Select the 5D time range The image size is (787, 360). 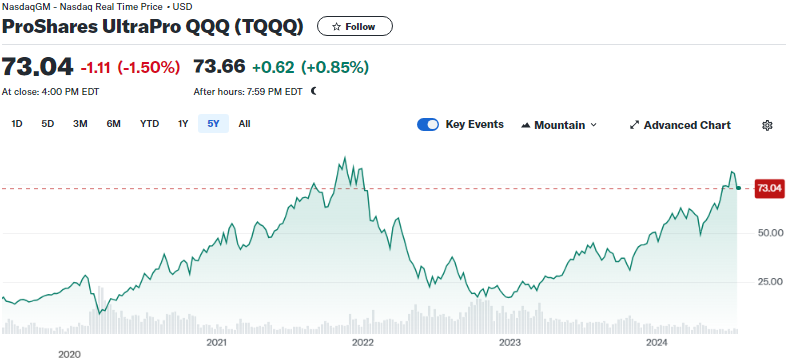point(48,124)
